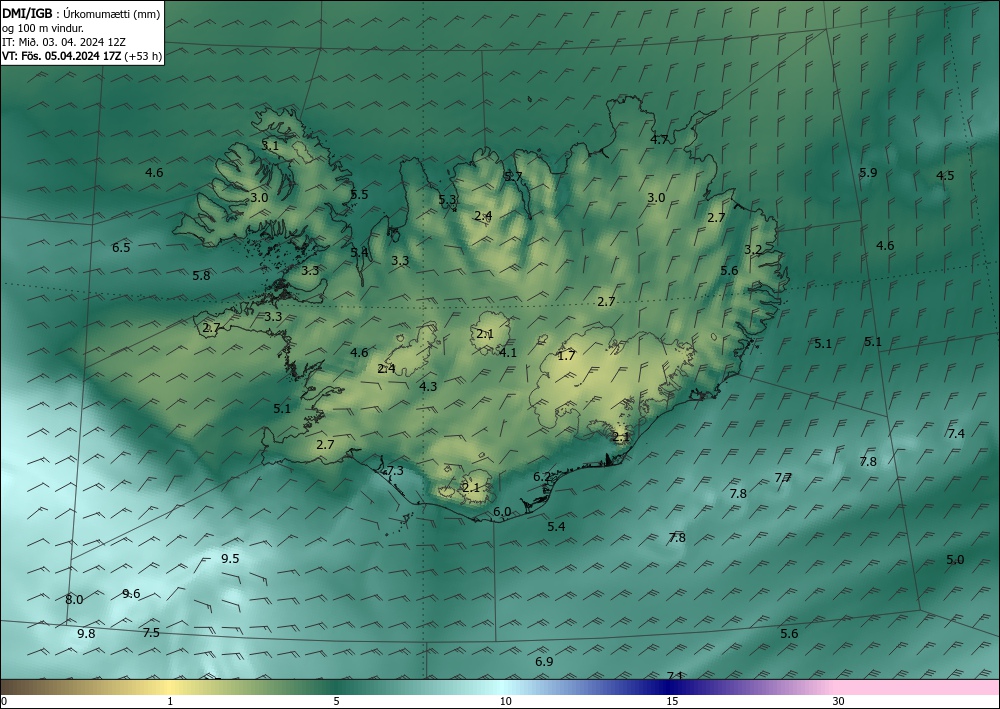
Task: Click the south coast value 7.3
Action: [x=395, y=471]
